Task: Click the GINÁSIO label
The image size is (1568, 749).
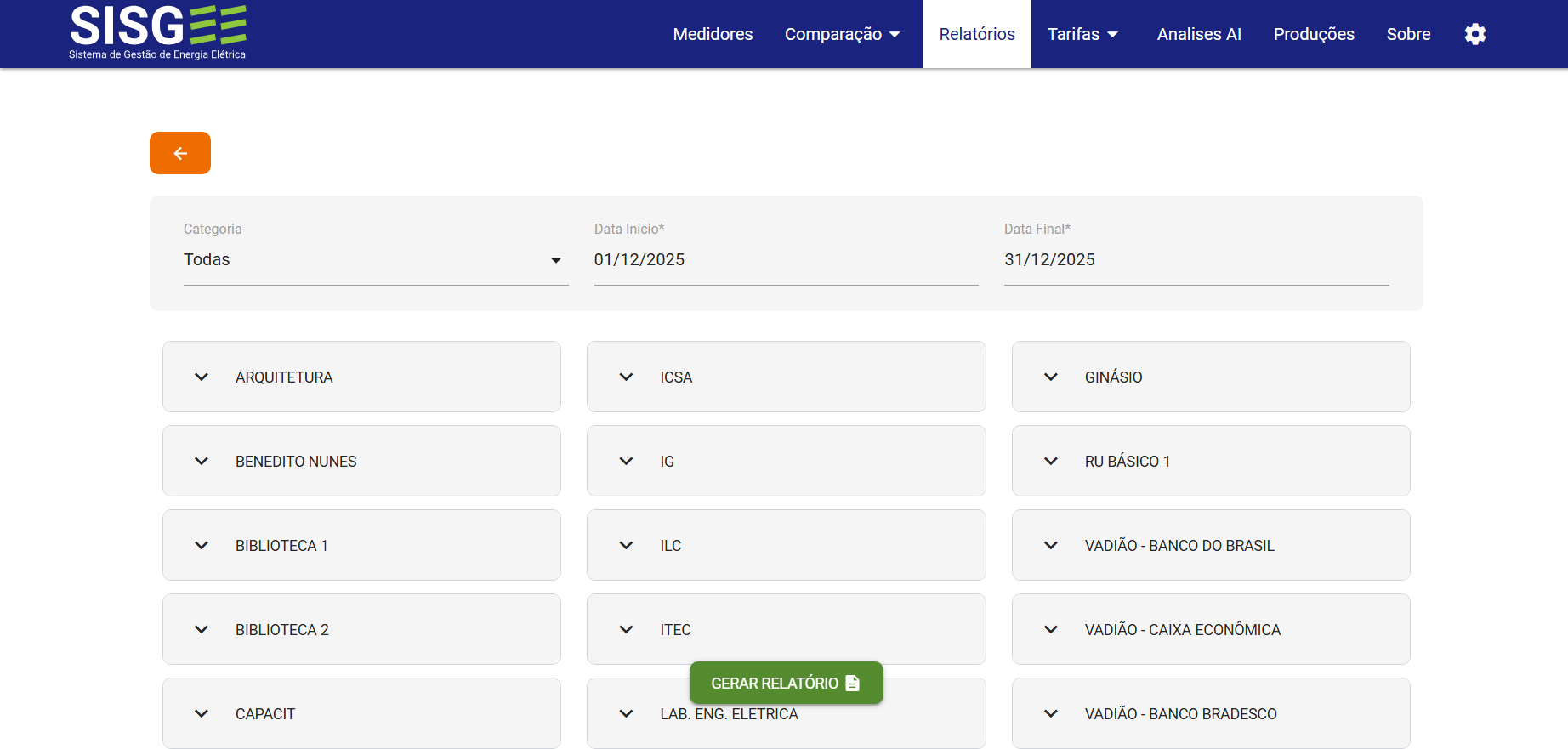Action: (x=1113, y=377)
